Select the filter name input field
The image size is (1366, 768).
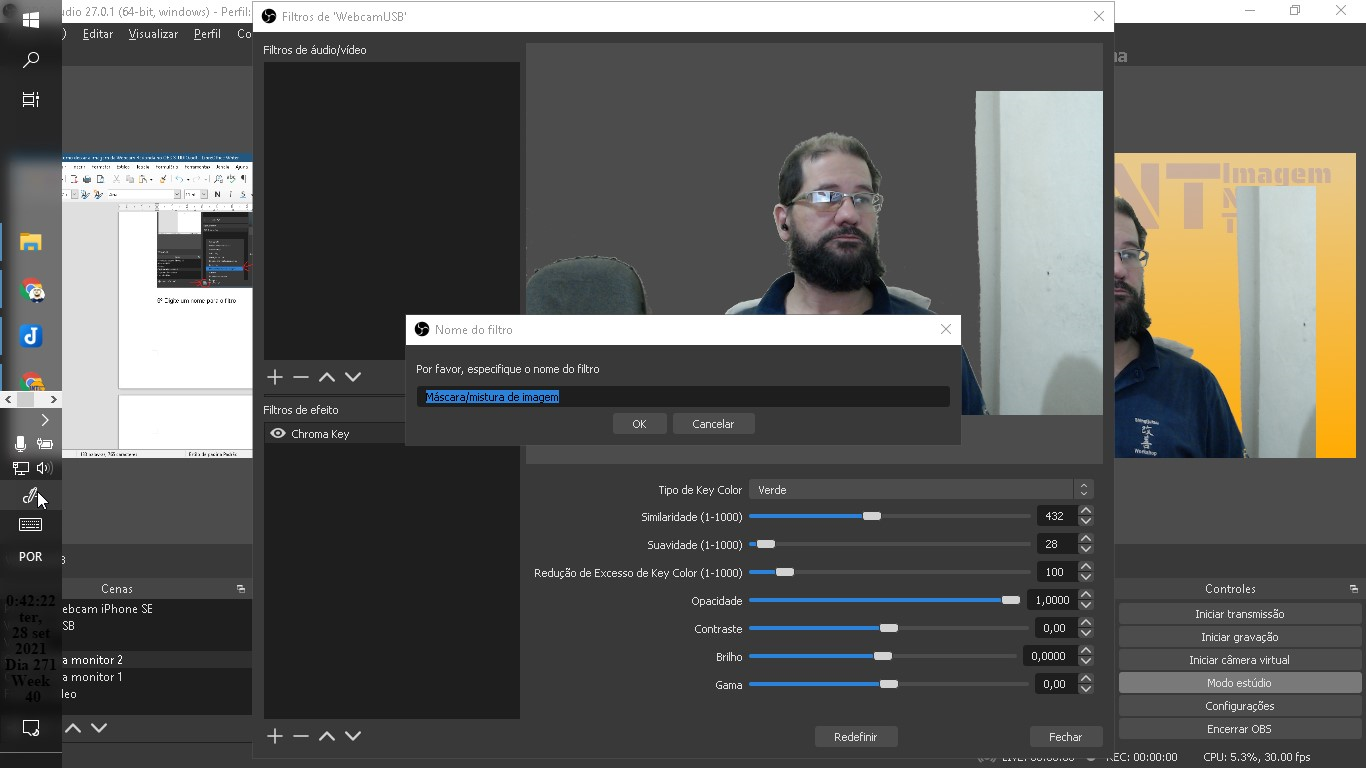[683, 396]
